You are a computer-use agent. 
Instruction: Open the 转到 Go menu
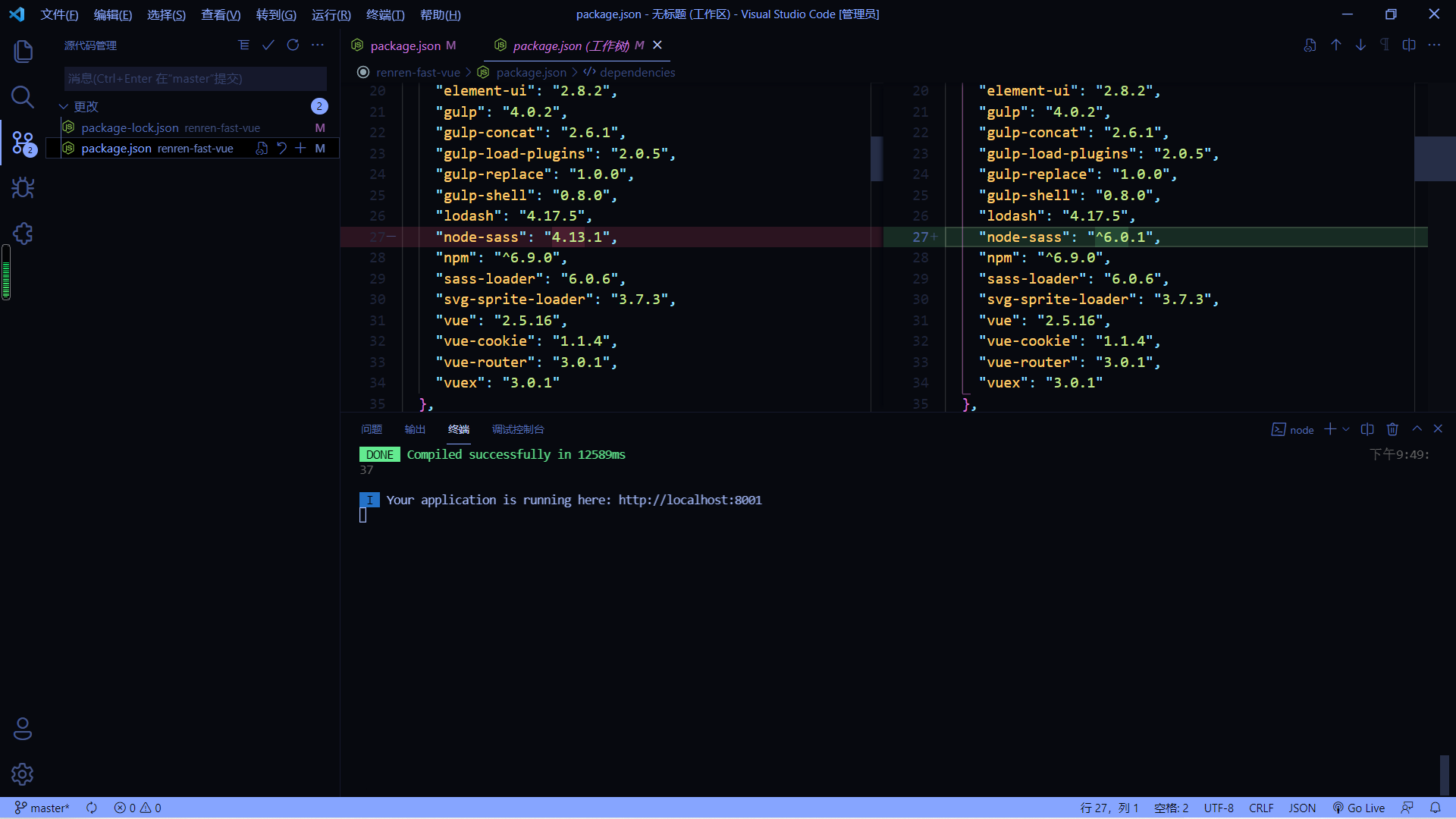pos(276,14)
